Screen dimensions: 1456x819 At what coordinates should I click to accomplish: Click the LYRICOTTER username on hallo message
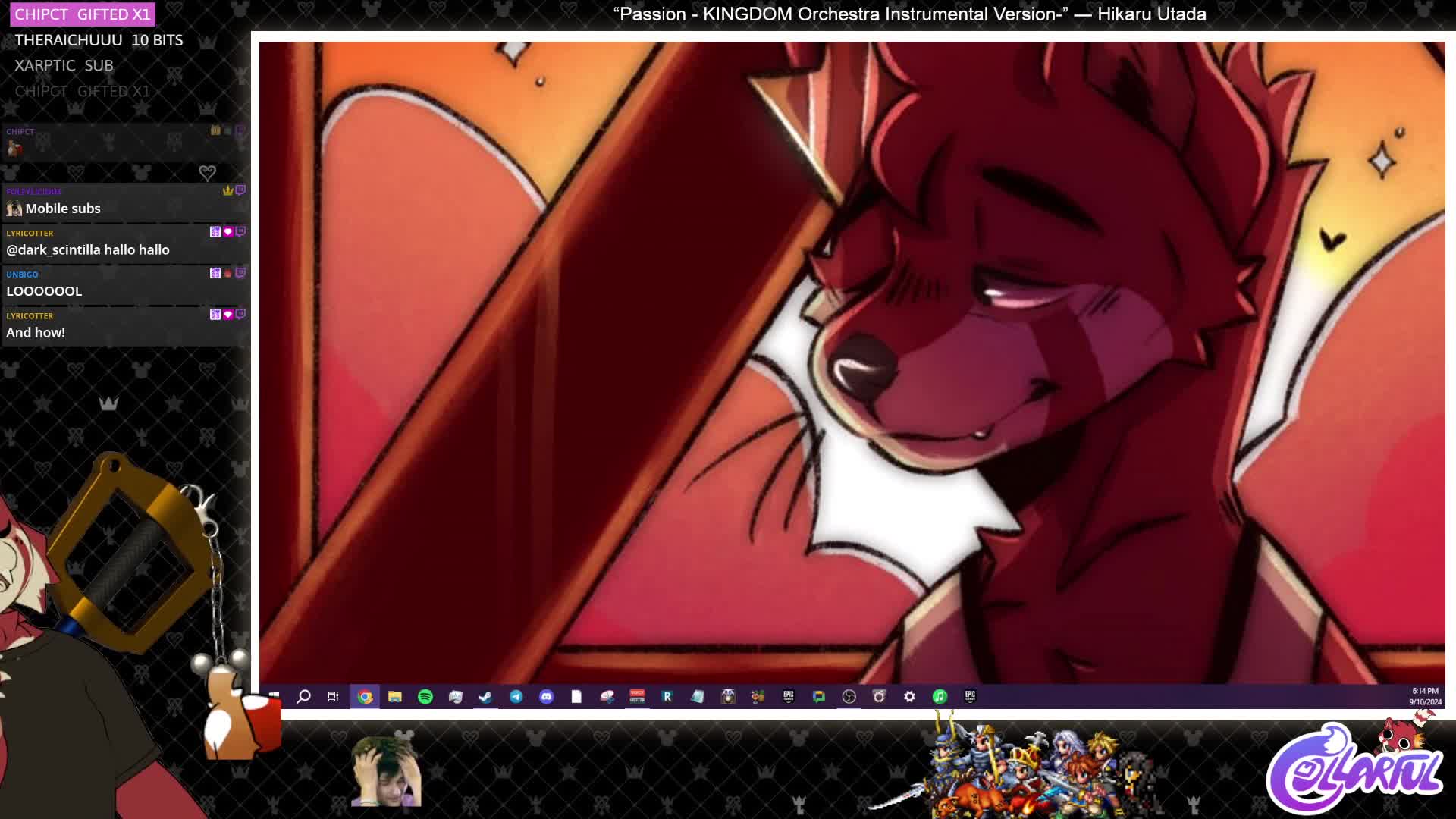click(x=30, y=233)
